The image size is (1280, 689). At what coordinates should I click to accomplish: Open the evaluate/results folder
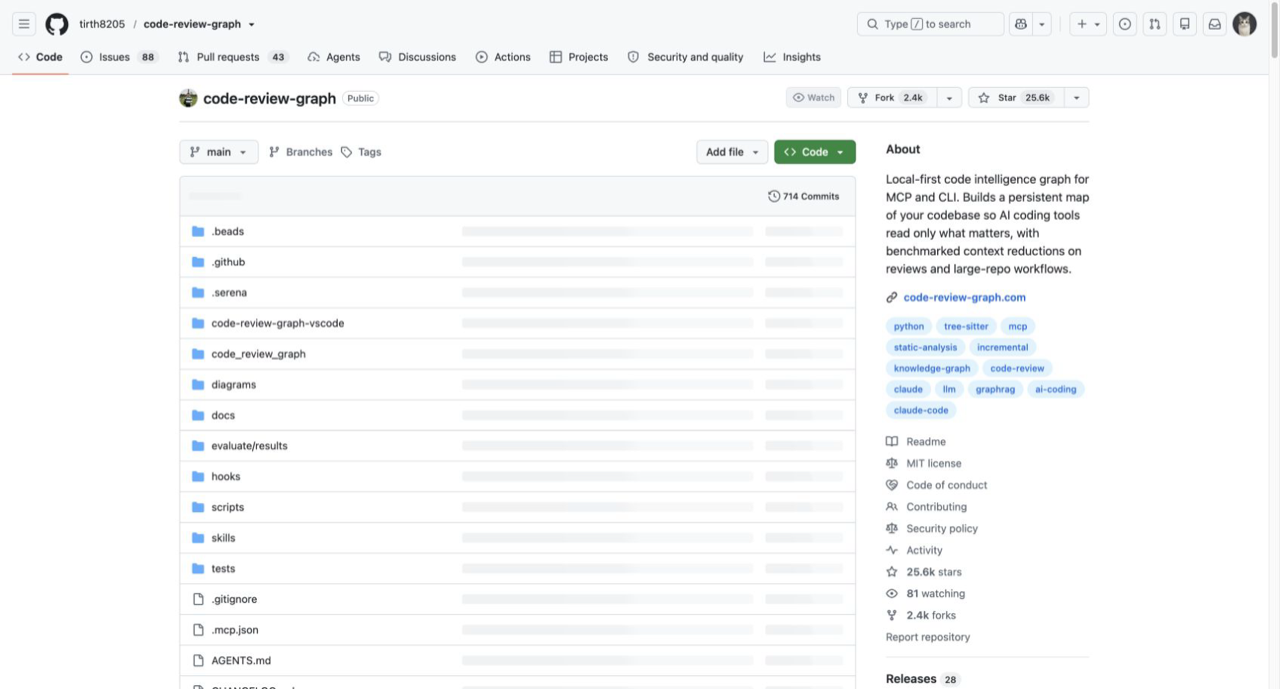click(249, 446)
